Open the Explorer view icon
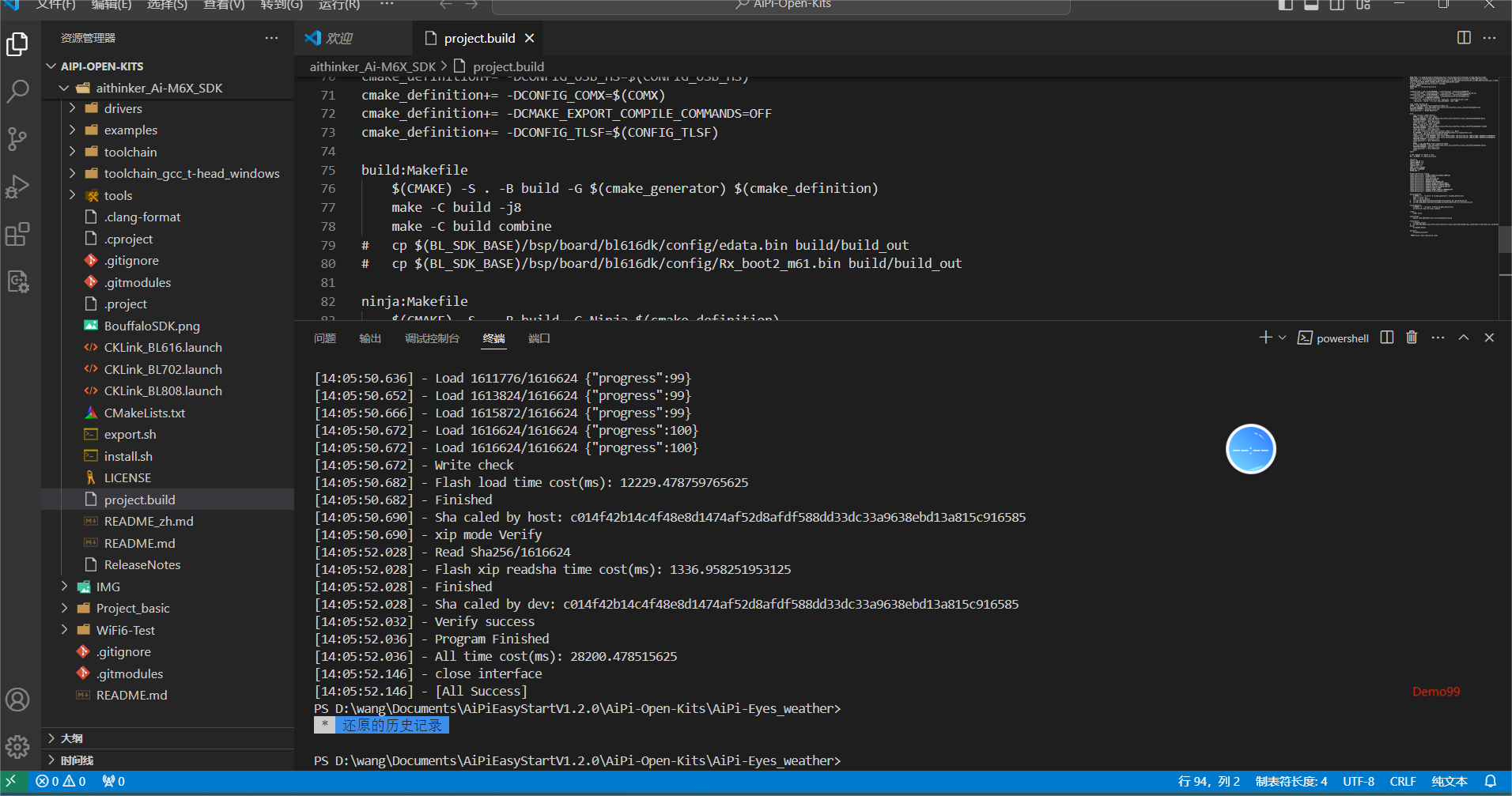1512x796 pixels. click(x=17, y=44)
